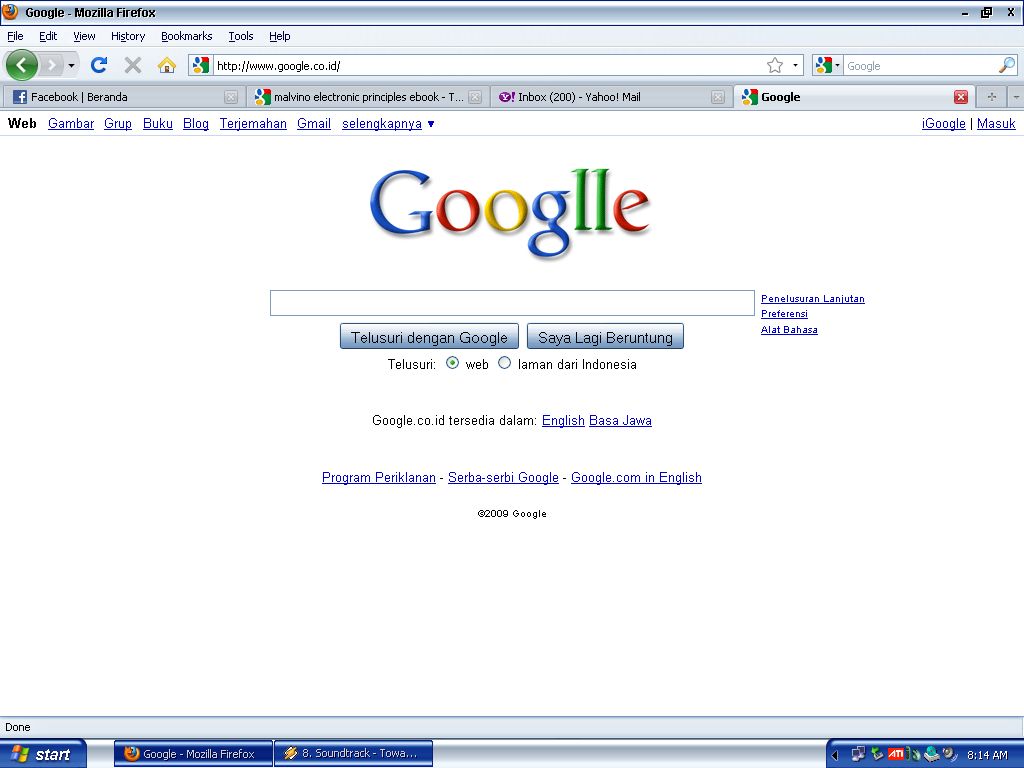This screenshot has width=1024, height=768.
Task: Open Google.com in English link
Action: point(637,477)
